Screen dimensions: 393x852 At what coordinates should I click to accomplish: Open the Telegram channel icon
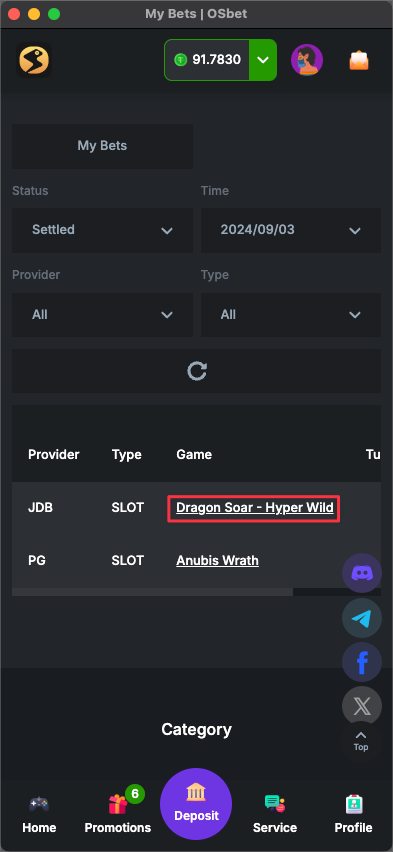coord(362,618)
